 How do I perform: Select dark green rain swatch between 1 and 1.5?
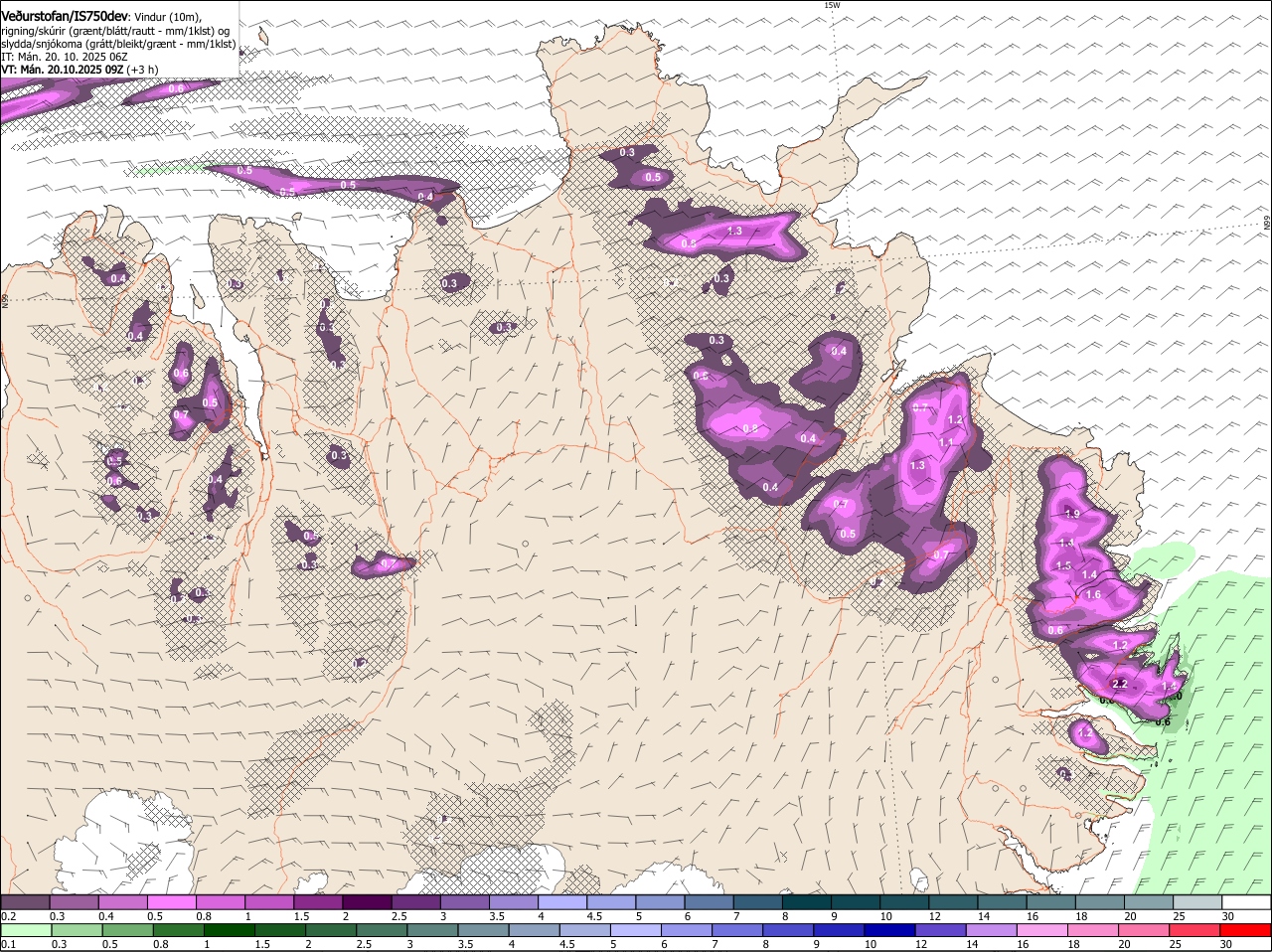click(230, 930)
